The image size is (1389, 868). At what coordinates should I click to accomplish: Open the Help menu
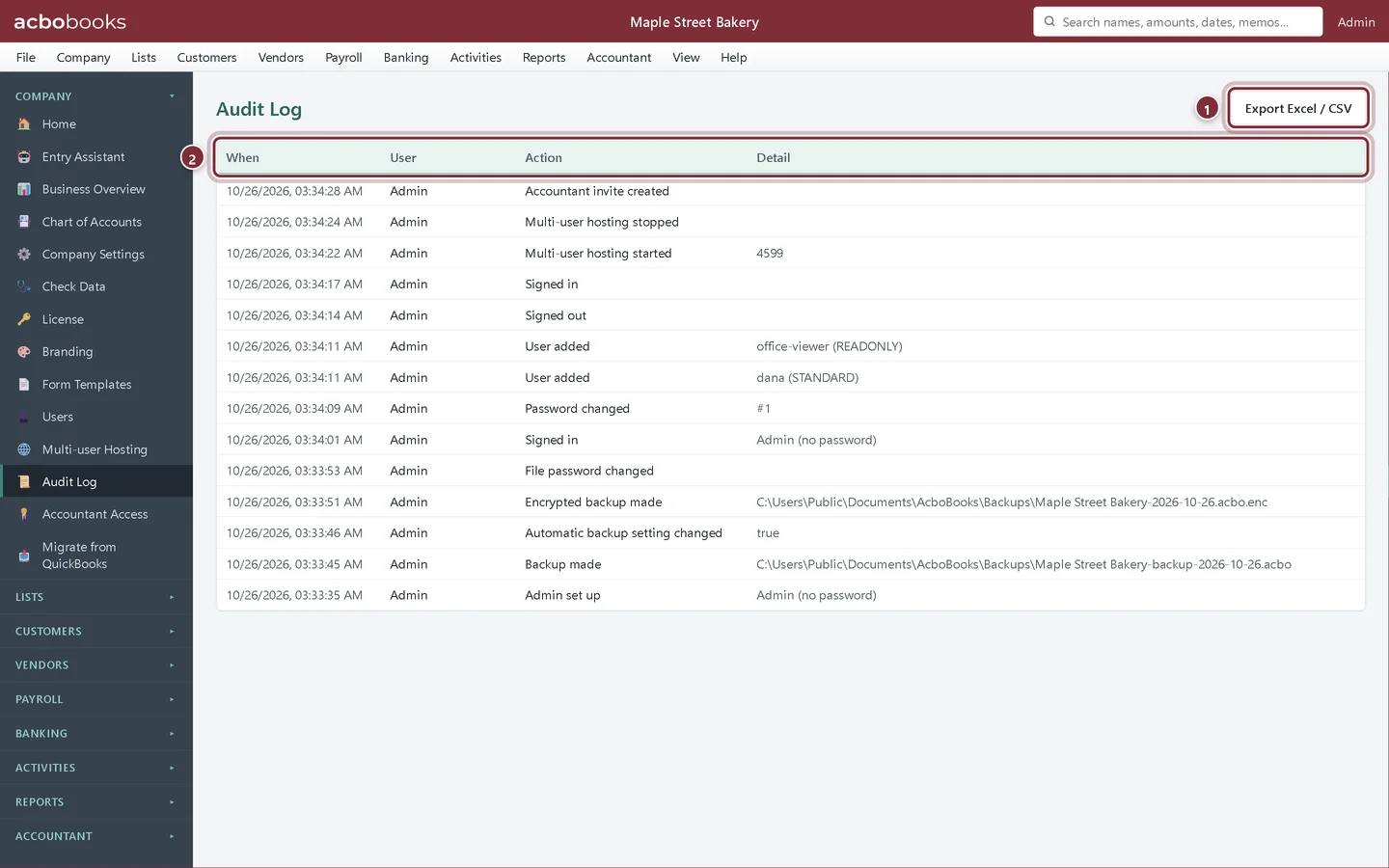click(734, 58)
